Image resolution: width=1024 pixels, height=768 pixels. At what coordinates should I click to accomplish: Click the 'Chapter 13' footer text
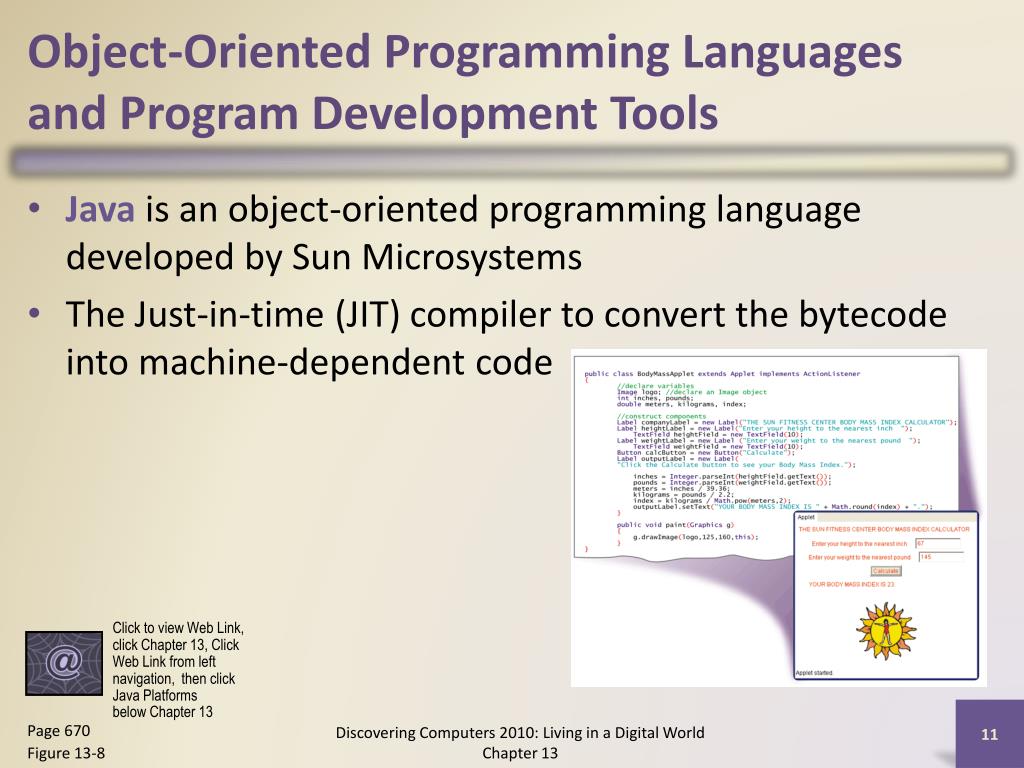coord(520,753)
